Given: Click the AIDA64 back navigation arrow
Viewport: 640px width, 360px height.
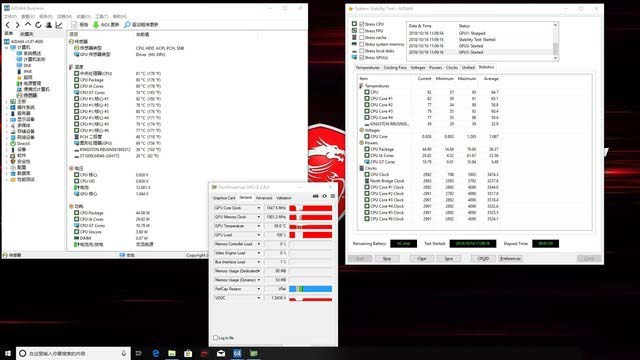Looking at the screenshot, I should pos(8,25).
